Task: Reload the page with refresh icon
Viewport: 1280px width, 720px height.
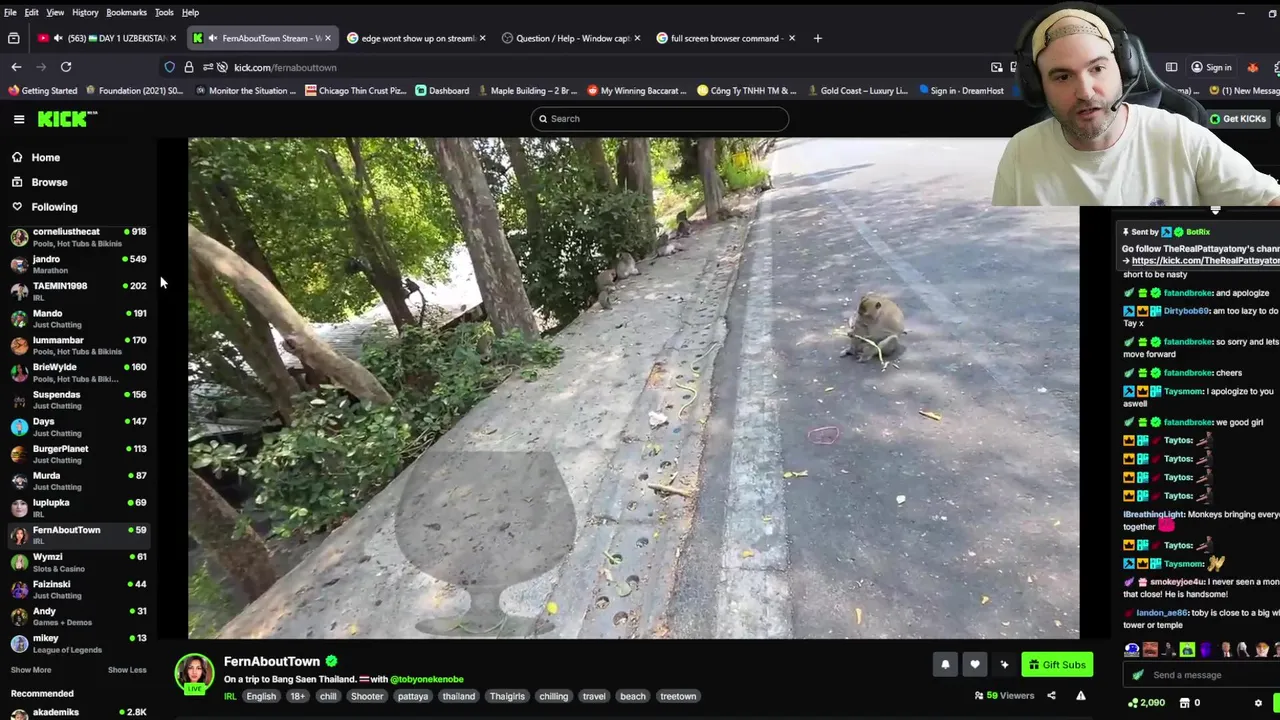Action: coord(66,67)
